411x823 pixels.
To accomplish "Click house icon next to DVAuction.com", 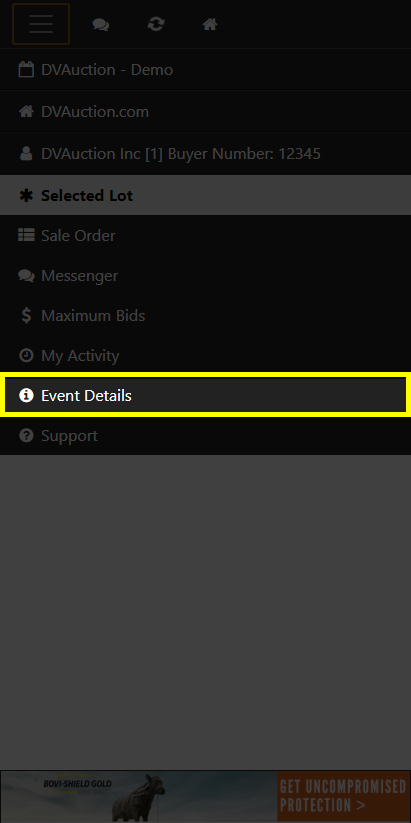I will coord(26,111).
